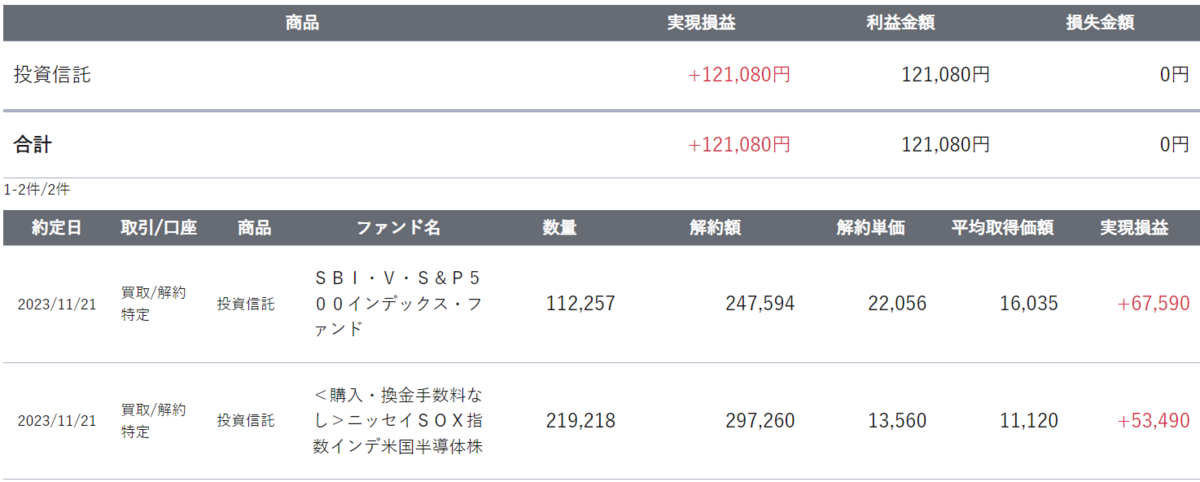Click the 平均取得価額 column header
The width and height of the screenshot is (1200, 482).
coord(1002,228)
